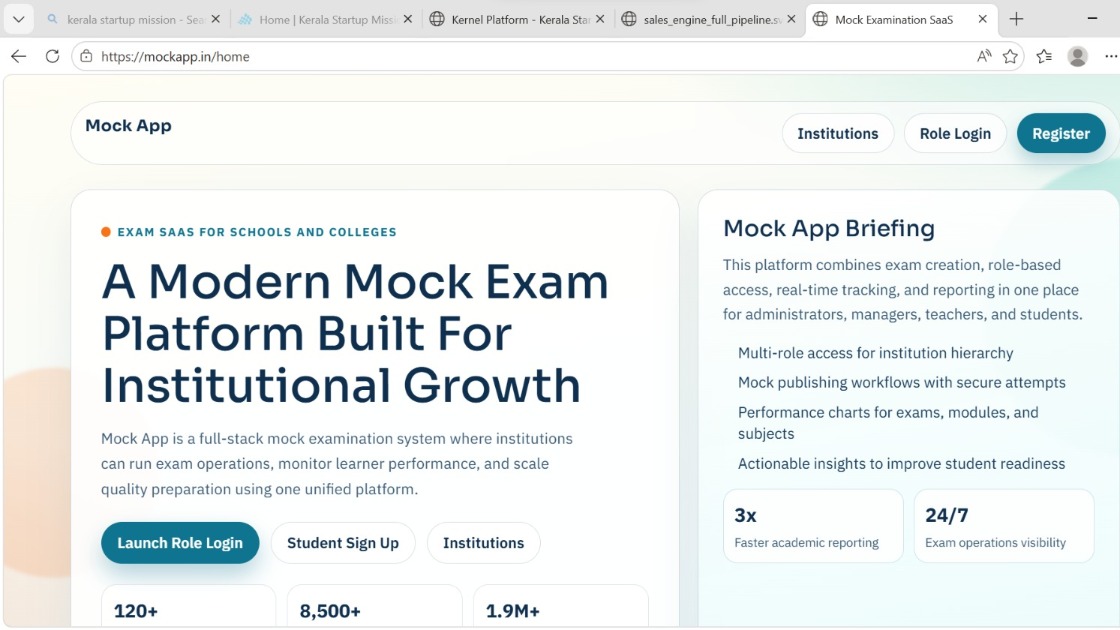Open a new browser tab

pyautogui.click(x=1016, y=19)
